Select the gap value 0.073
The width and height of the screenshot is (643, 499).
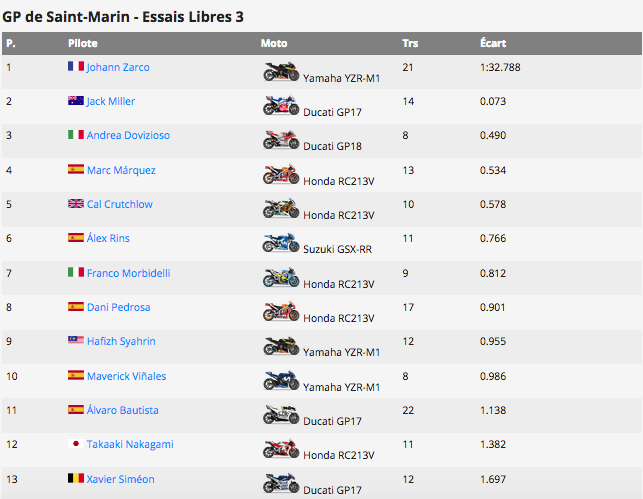click(493, 101)
